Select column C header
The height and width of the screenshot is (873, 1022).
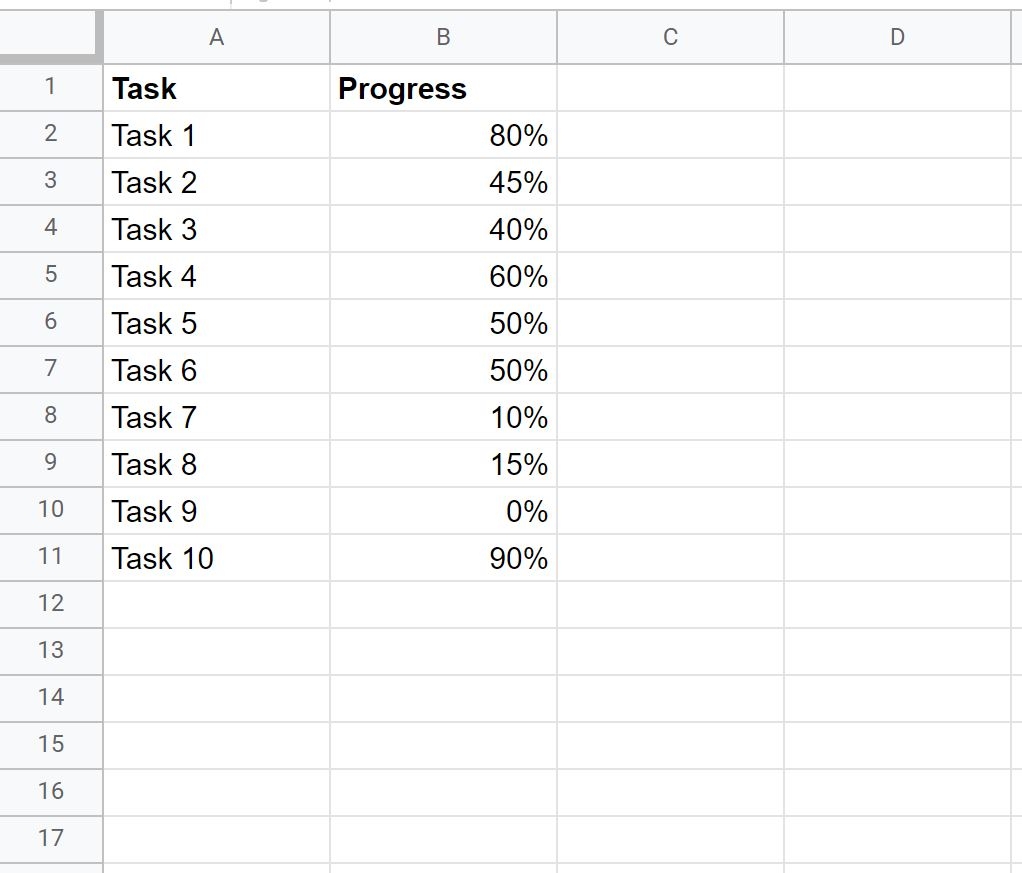pyautogui.click(x=670, y=38)
